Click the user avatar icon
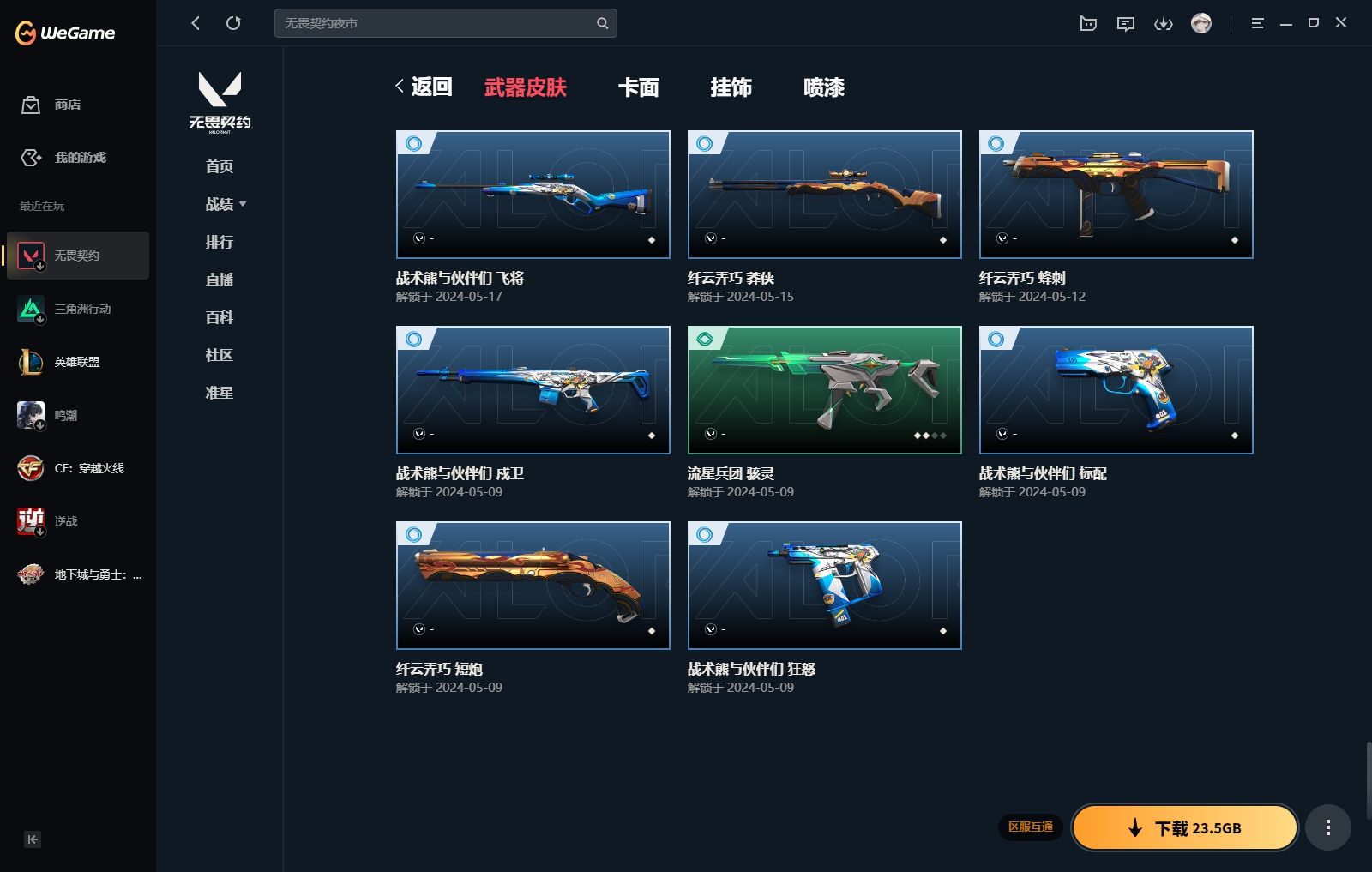The image size is (1372, 872). click(x=1201, y=23)
